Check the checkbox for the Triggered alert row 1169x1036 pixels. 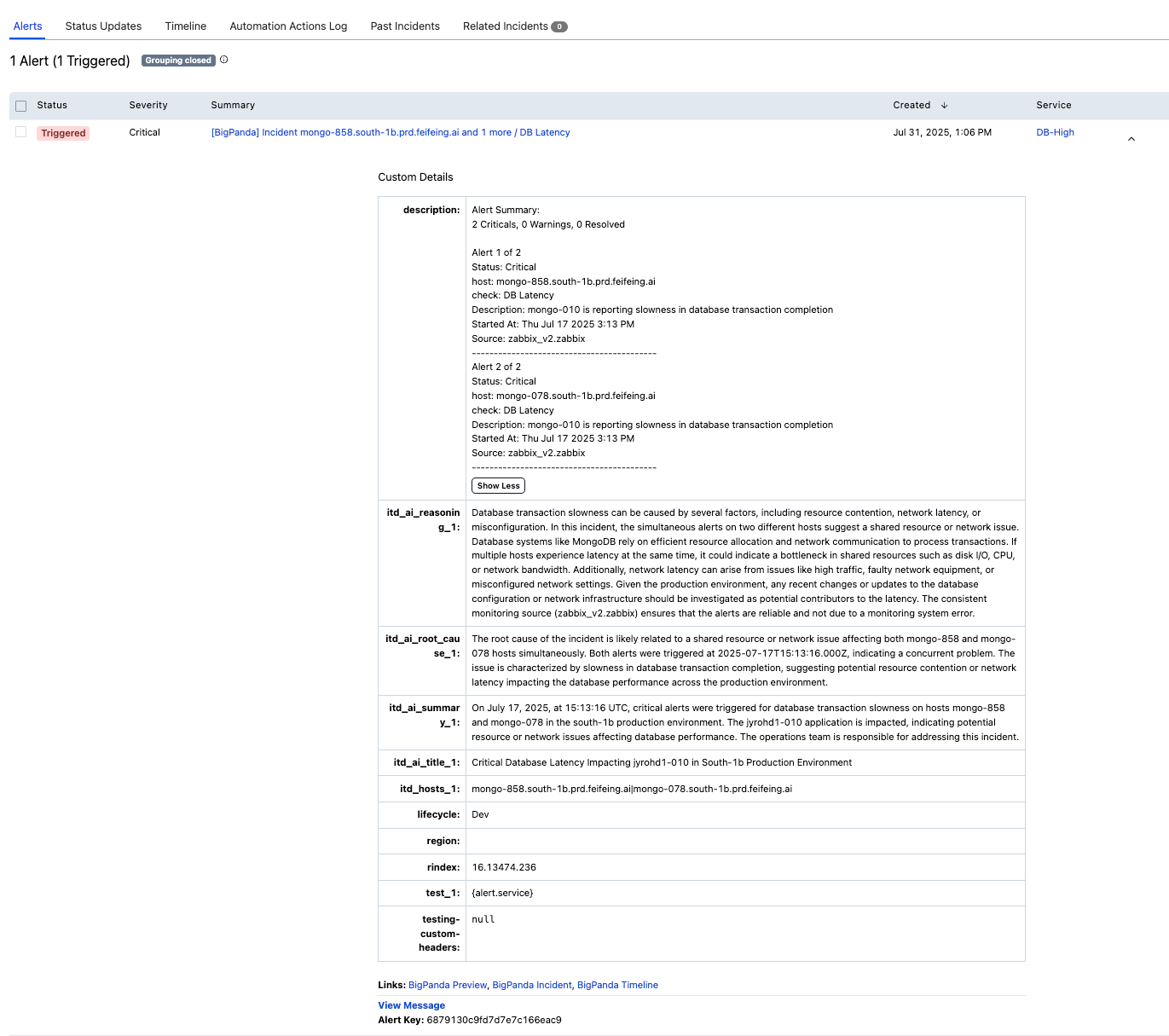pos(20,132)
